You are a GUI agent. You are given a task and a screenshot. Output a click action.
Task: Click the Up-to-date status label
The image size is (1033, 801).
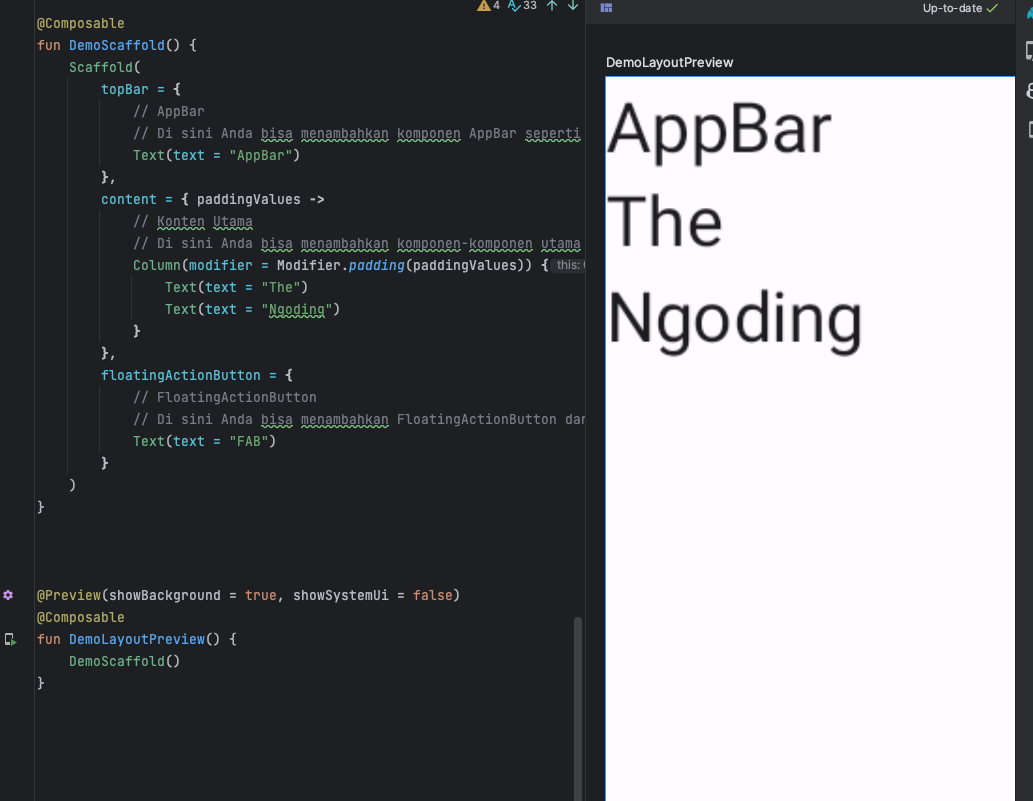(x=952, y=8)
